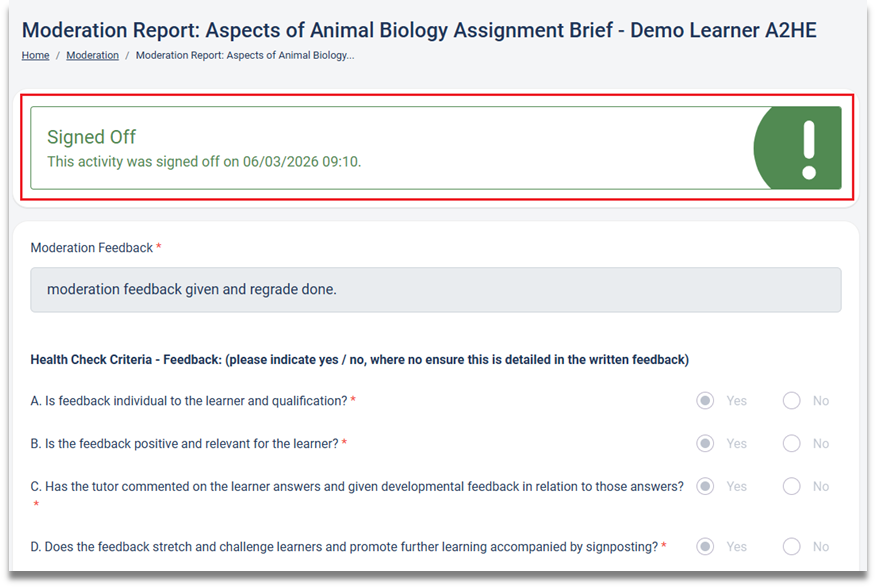
Task: Choose No for question B positive feedback
Action: tap(792, 443)
